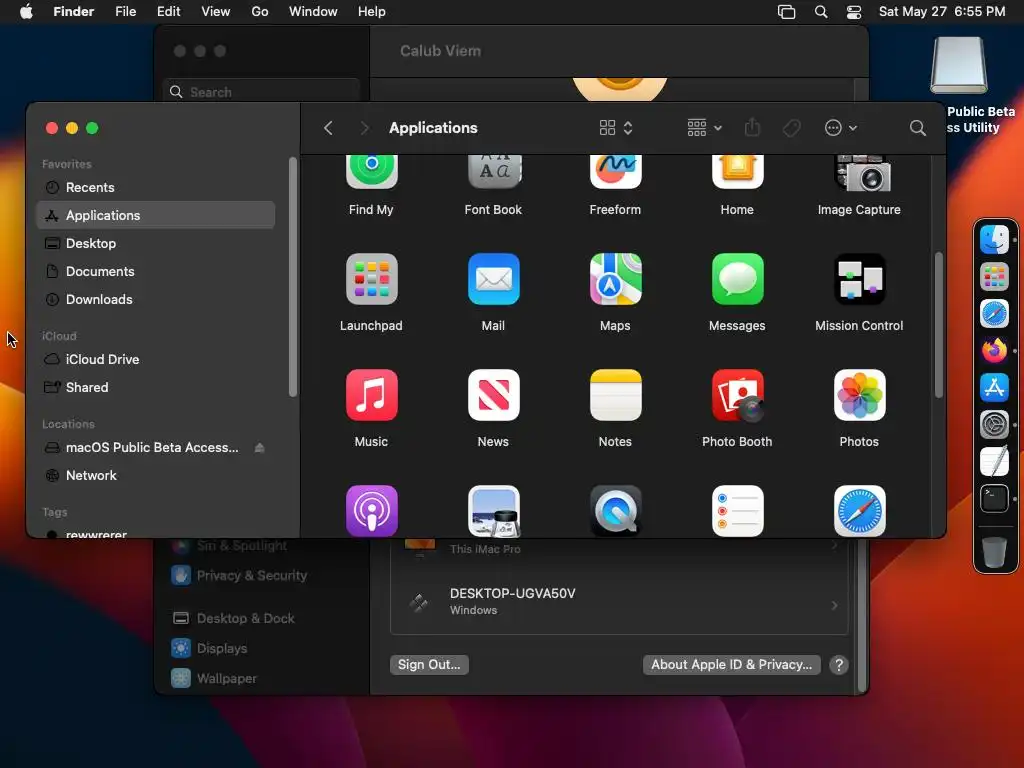
Task: Open the More actions ellipsis dropdown
Action: coord(840,128)
